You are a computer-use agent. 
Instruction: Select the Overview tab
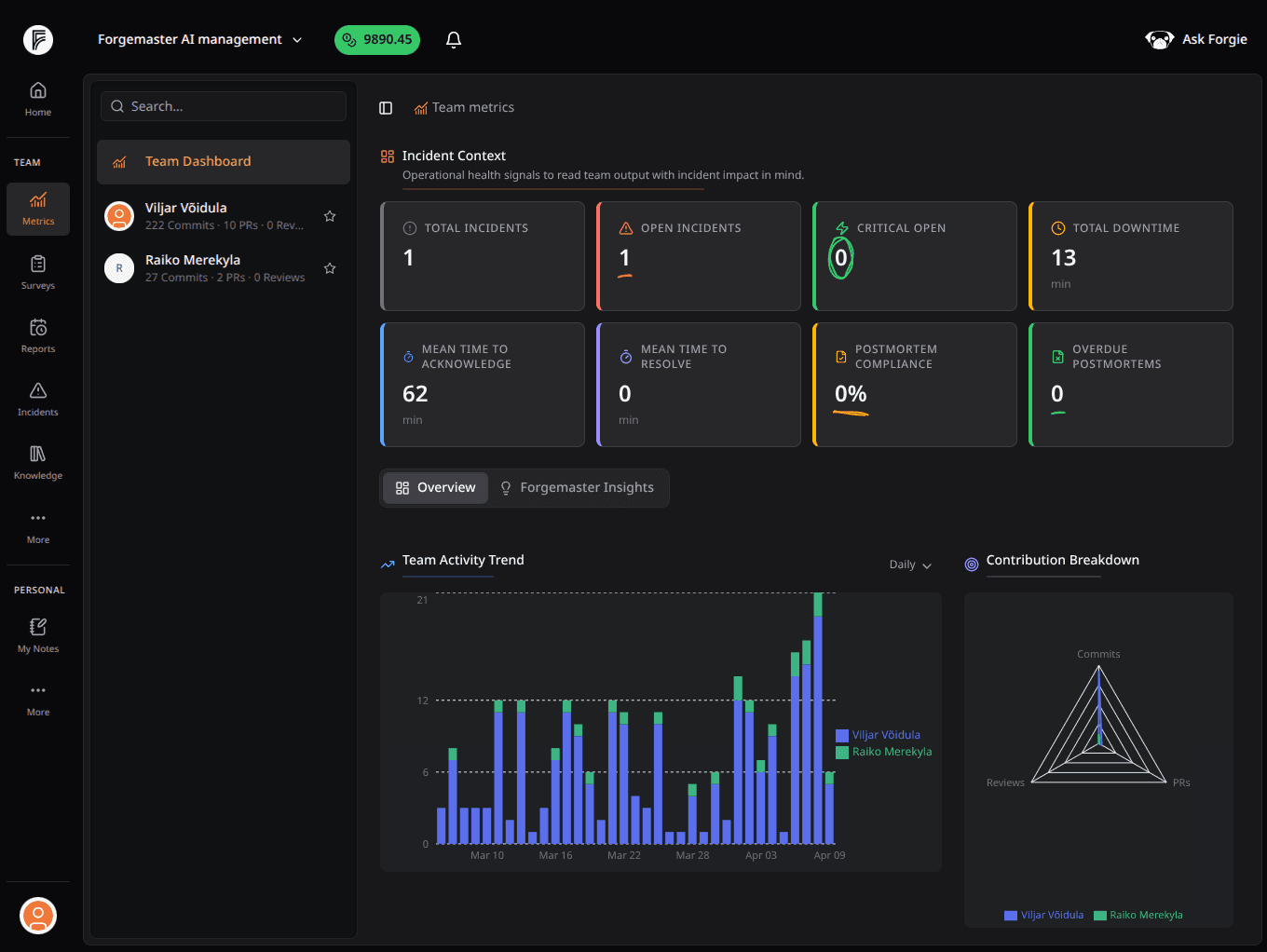(x=435, y=487)
